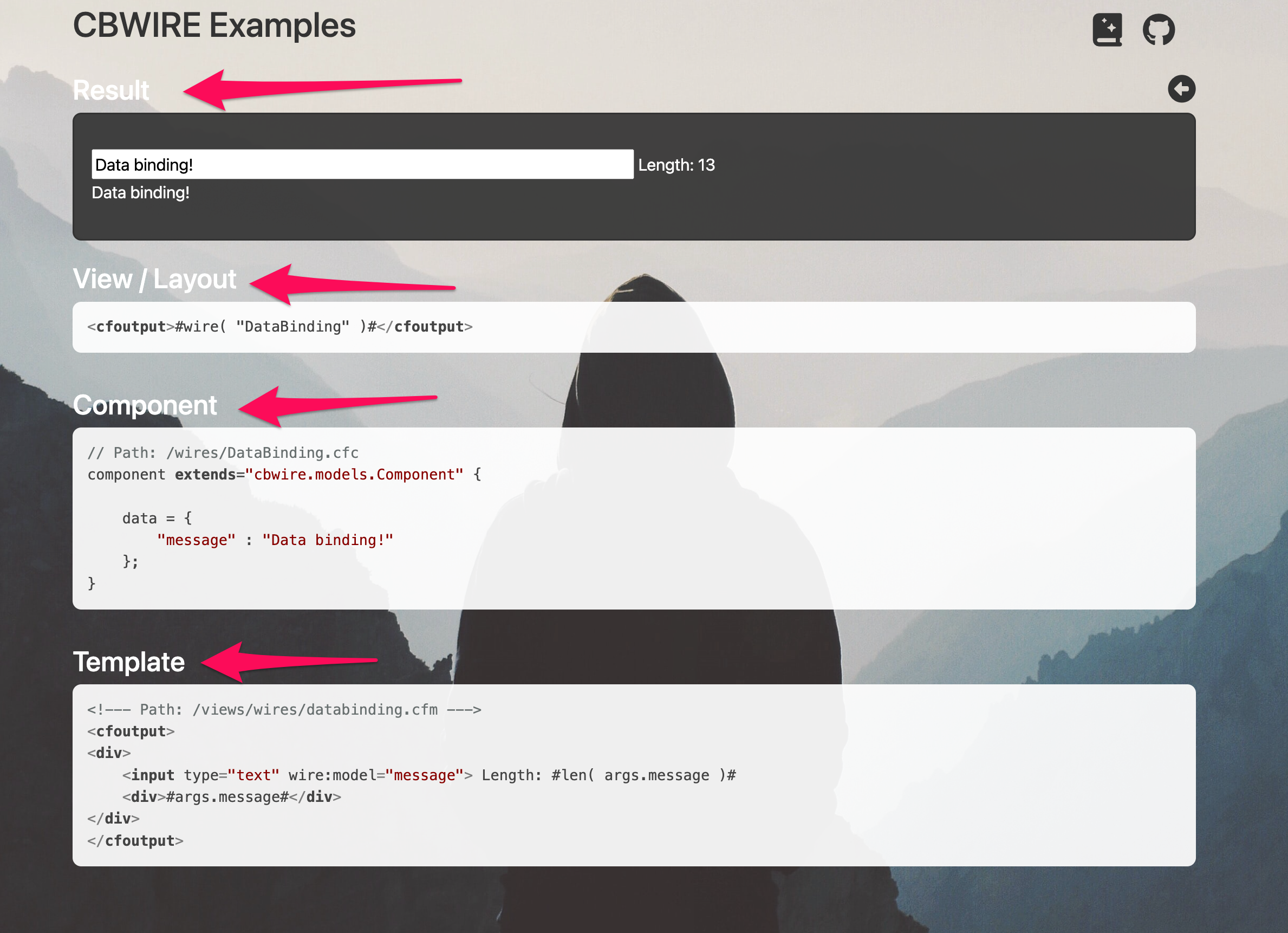Click the "message" key in component data
The height and width of the screenshot is (933, 1288).
click(196, 540)
